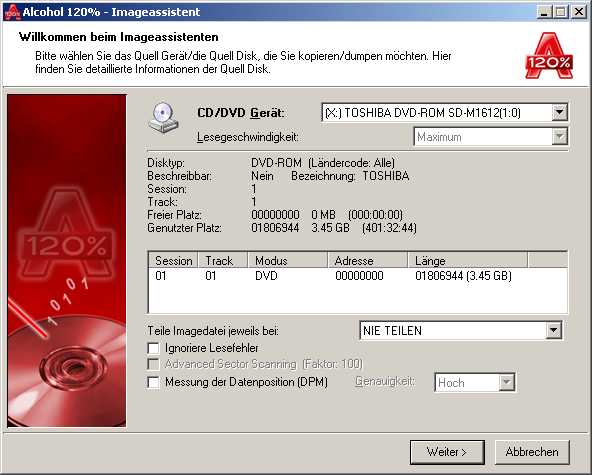The width and height of the screenshot is (592, 475).
Task: Toggle Advanced Sector Scanning checkbox
Action: [153, 364]
